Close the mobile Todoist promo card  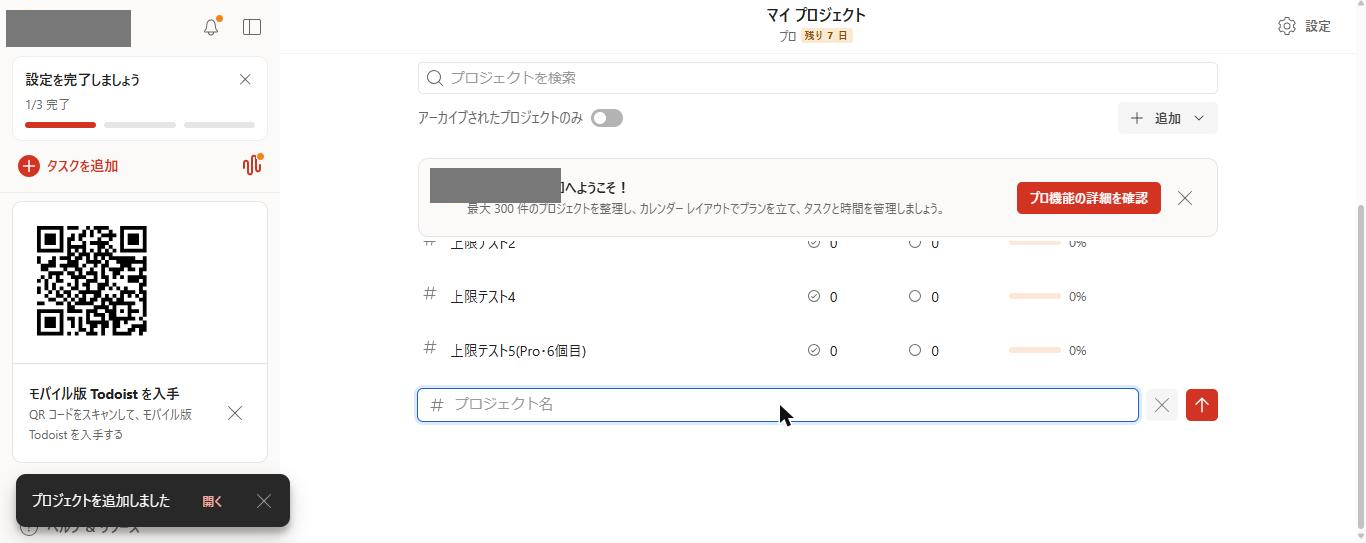point(235,413)
